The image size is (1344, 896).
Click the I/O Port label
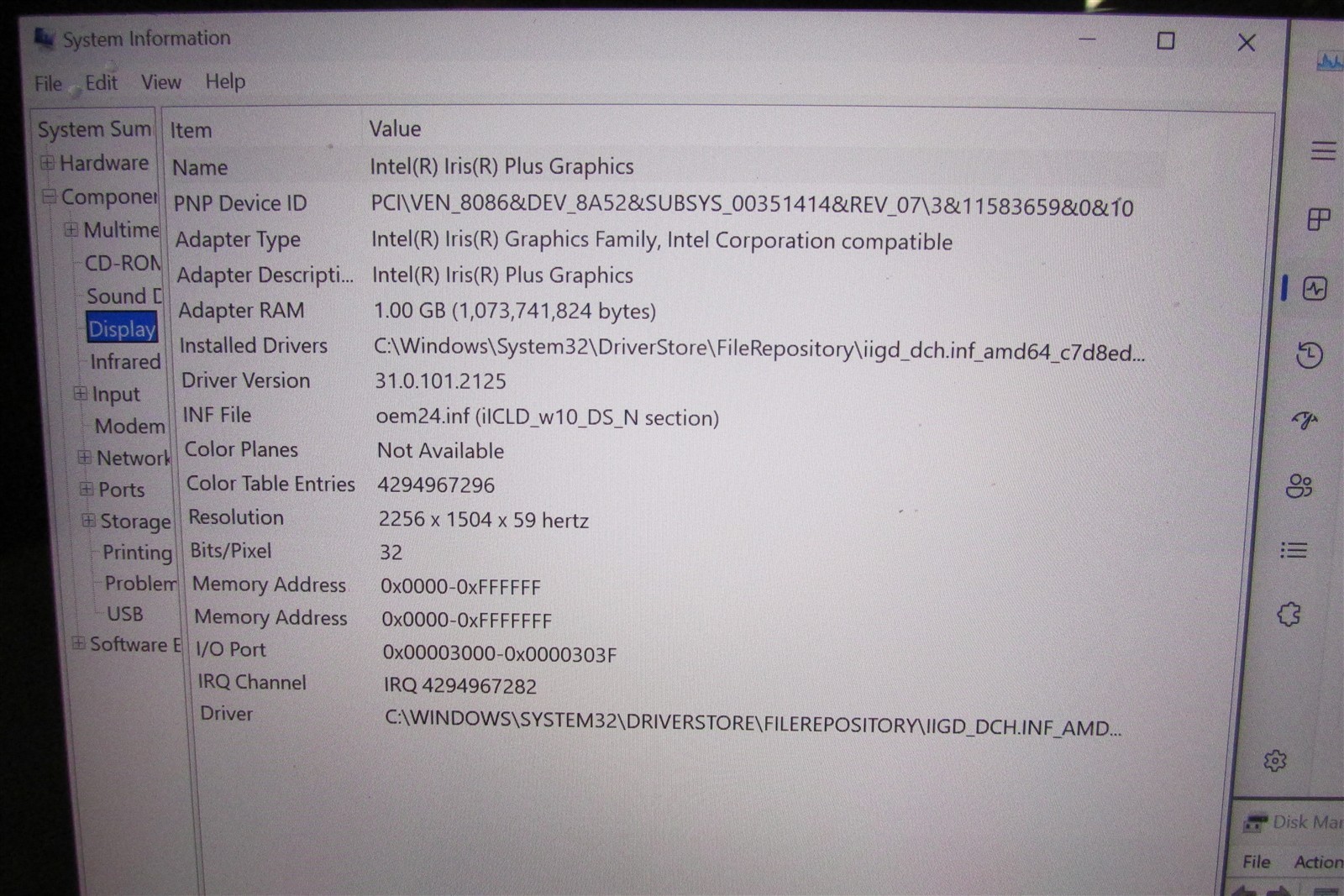click(x=230, y=649)
